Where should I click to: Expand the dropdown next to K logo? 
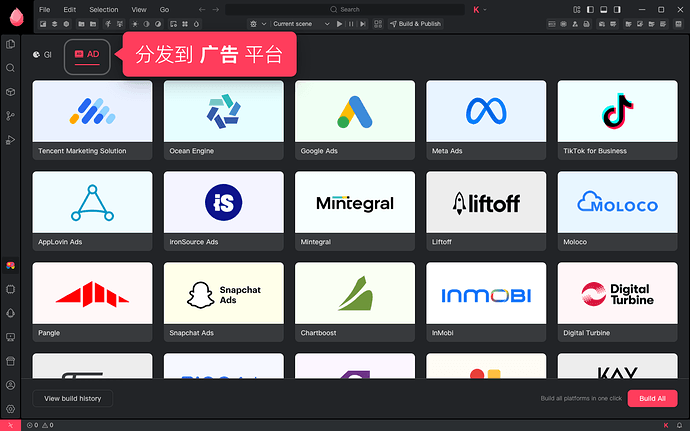pos(485,10)
